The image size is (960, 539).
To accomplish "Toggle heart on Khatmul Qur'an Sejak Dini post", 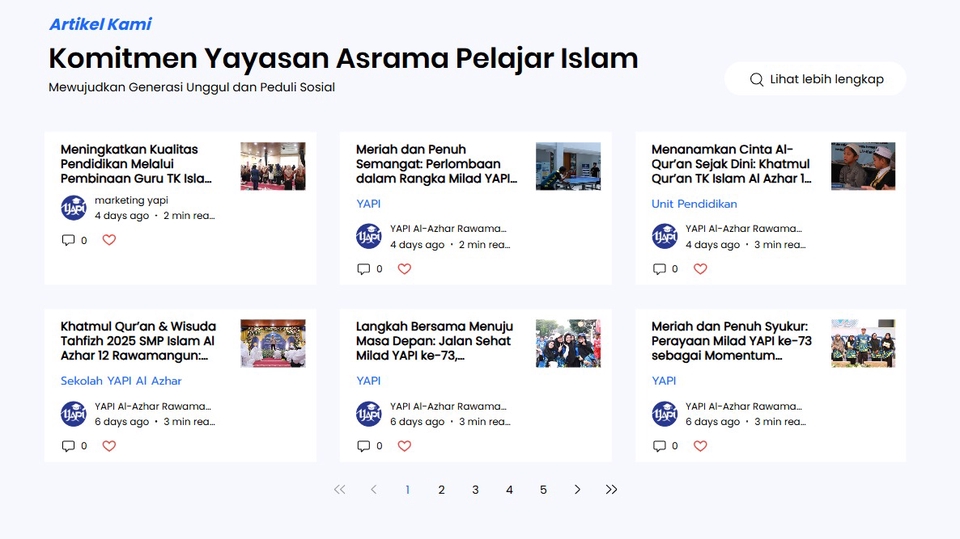I will (700, 269).
